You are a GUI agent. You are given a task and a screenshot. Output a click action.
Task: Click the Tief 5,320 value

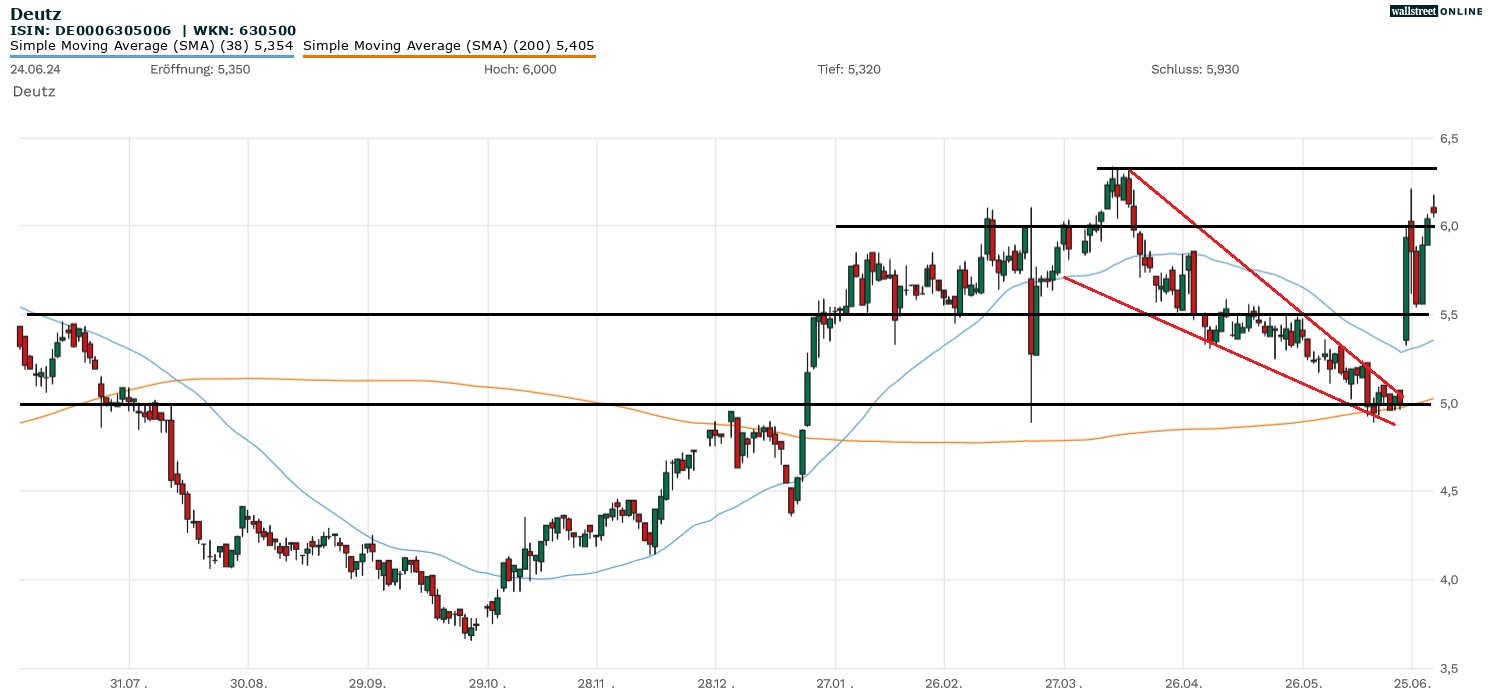point(849,69)
